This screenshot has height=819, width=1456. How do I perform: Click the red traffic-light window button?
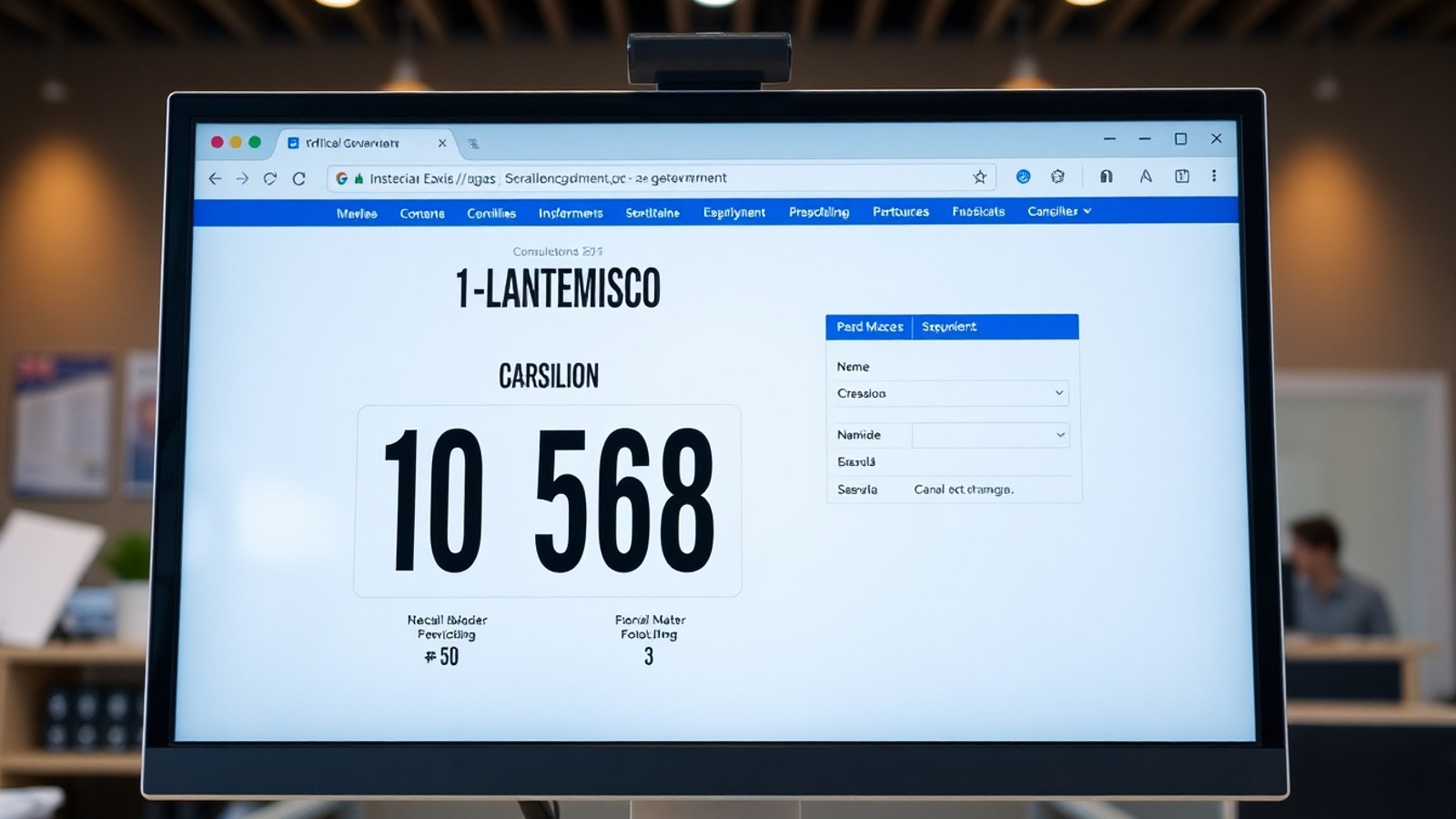(217, 142)
